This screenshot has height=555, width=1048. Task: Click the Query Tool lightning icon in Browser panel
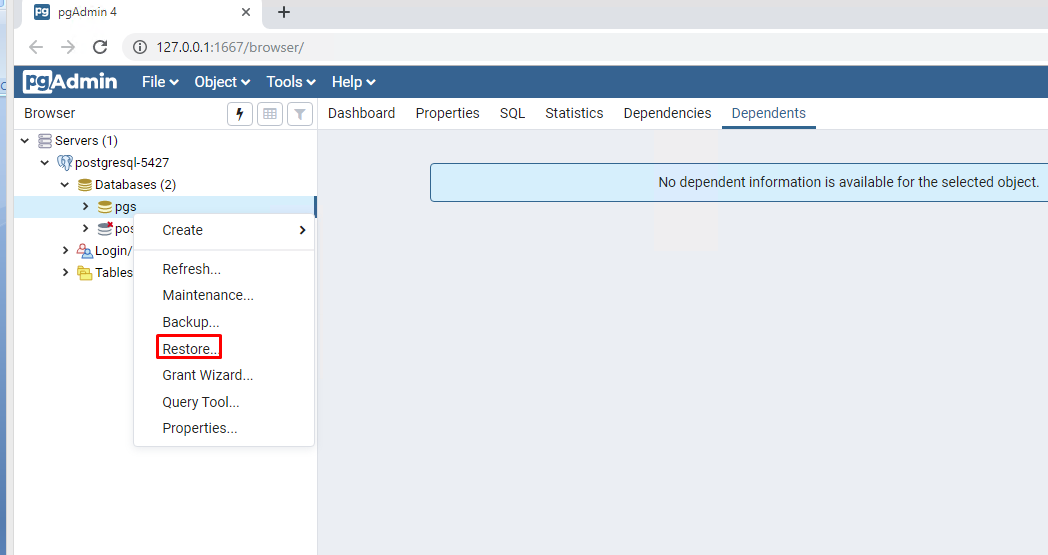point(239,114)
